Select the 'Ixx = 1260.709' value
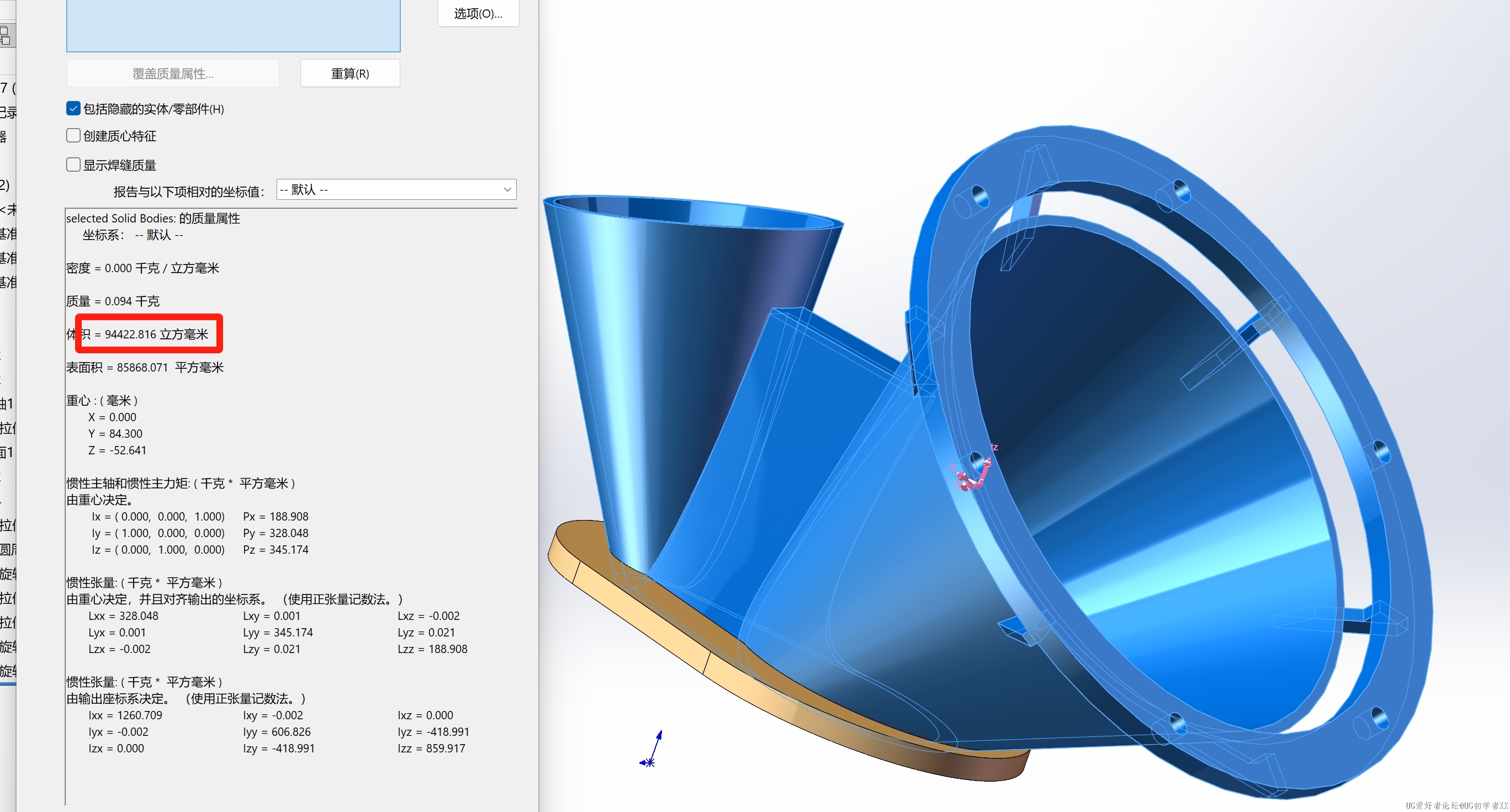Screen dimensions: 1510x812 click(125, 715)
